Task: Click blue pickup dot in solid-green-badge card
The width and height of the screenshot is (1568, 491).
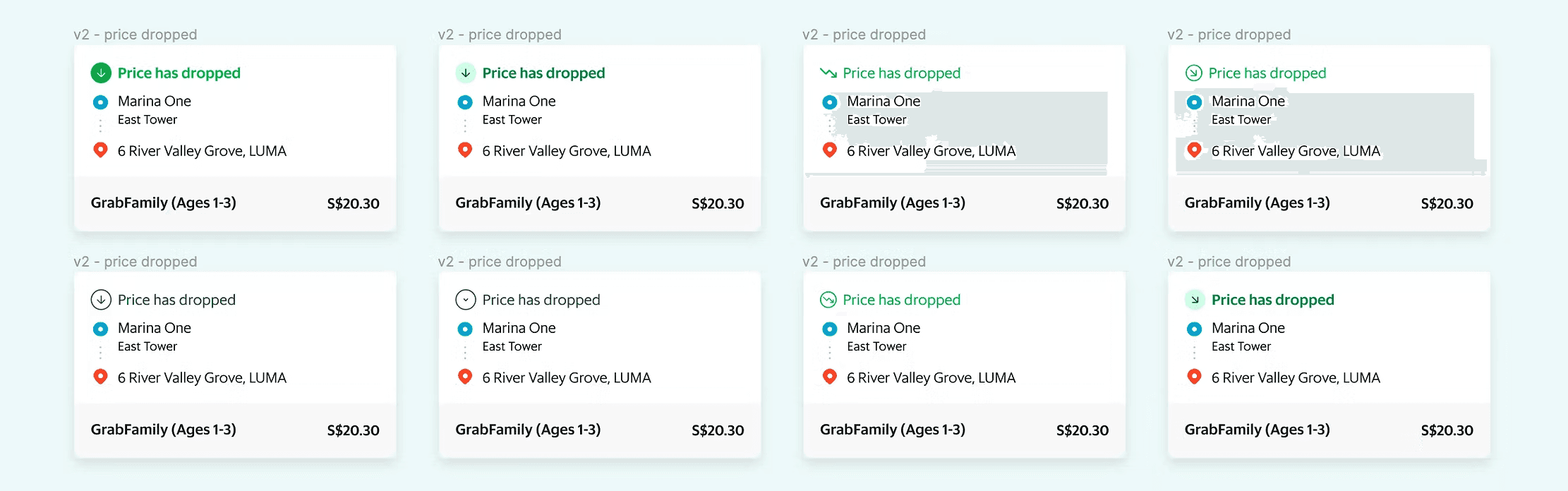Action: tap(101, 102)
